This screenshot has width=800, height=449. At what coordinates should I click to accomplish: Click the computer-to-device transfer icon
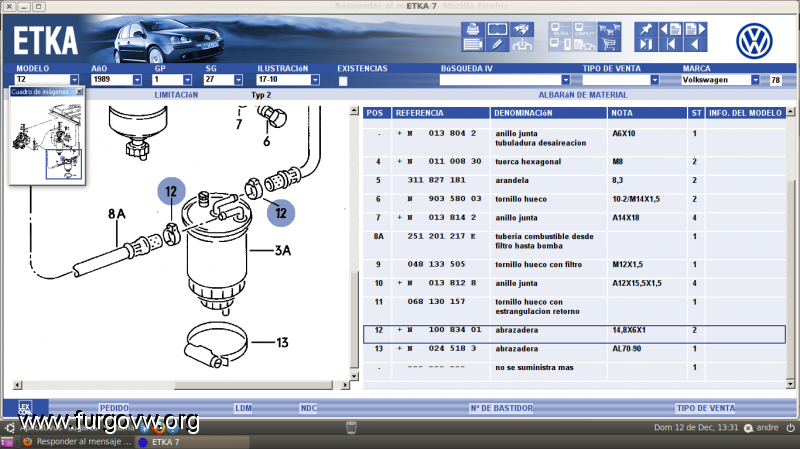(x=560, y=44)
